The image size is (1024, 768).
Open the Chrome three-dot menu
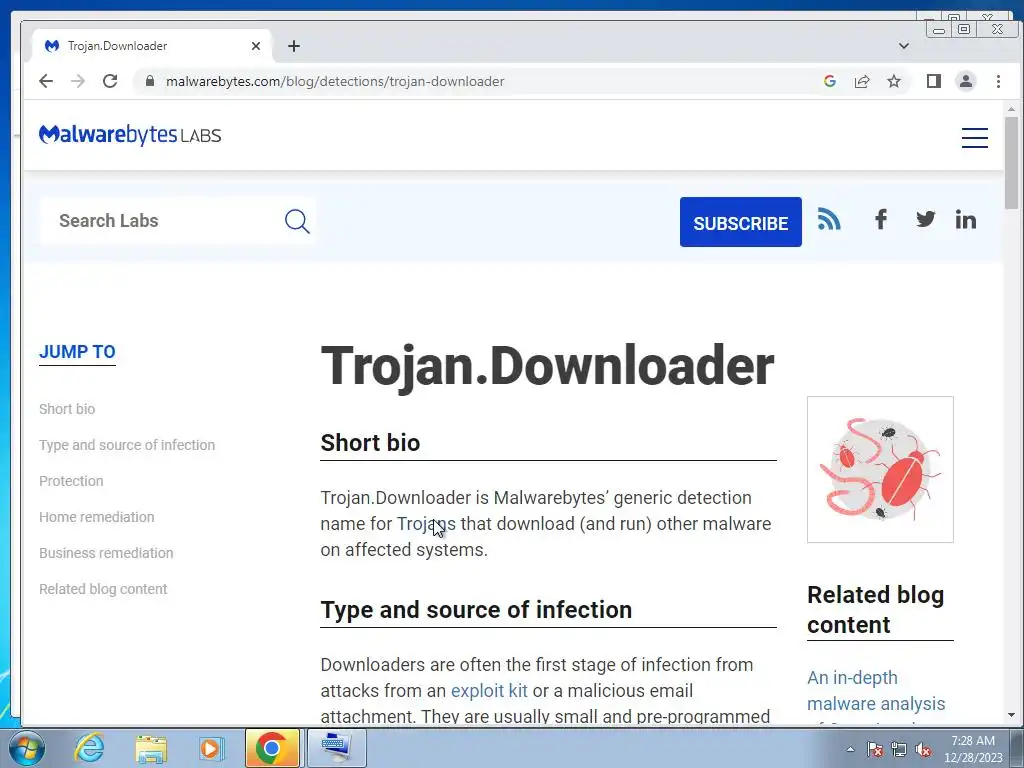[998, 81]
